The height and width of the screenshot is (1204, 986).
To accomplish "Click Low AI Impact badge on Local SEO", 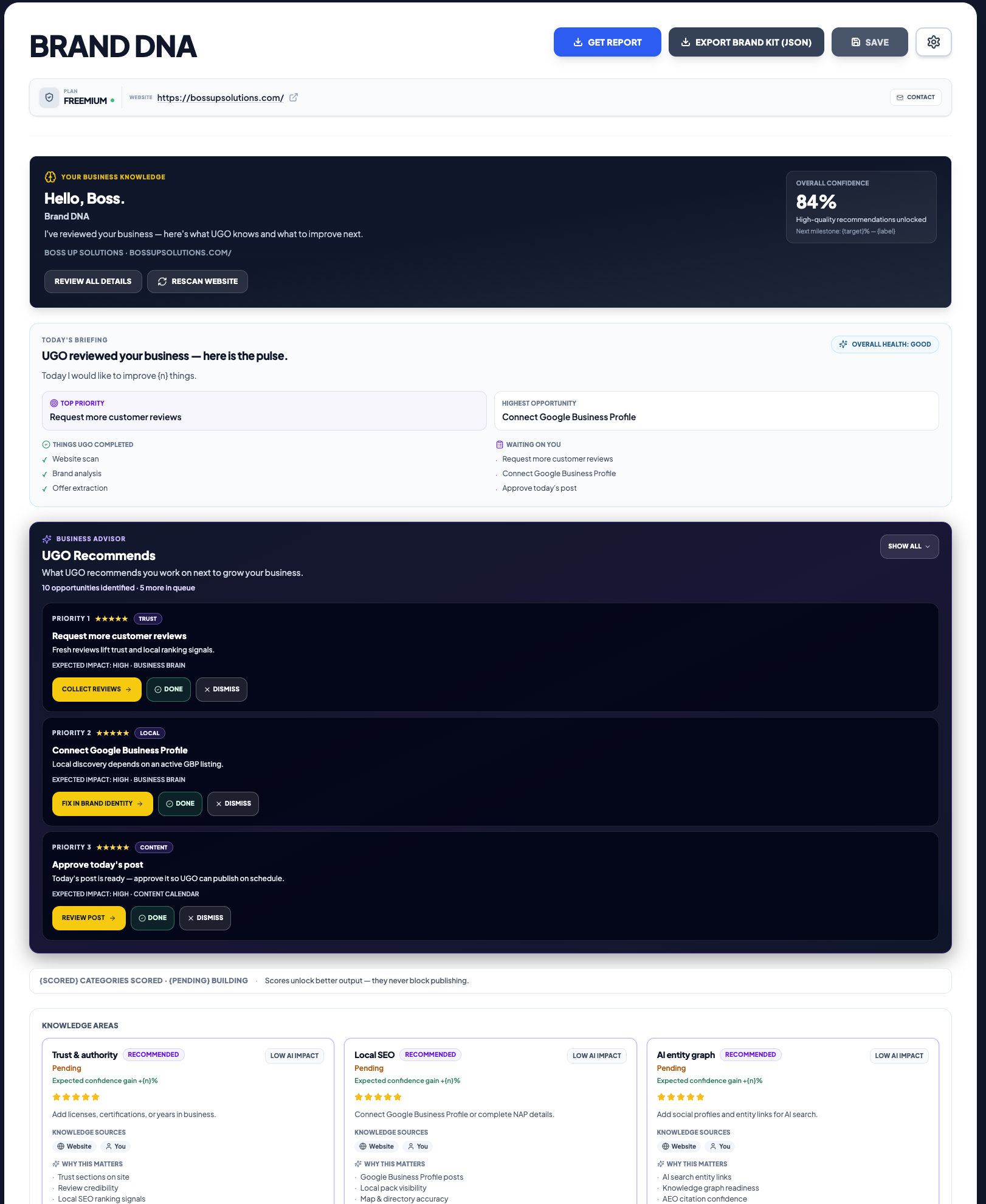I will 597,1056.
